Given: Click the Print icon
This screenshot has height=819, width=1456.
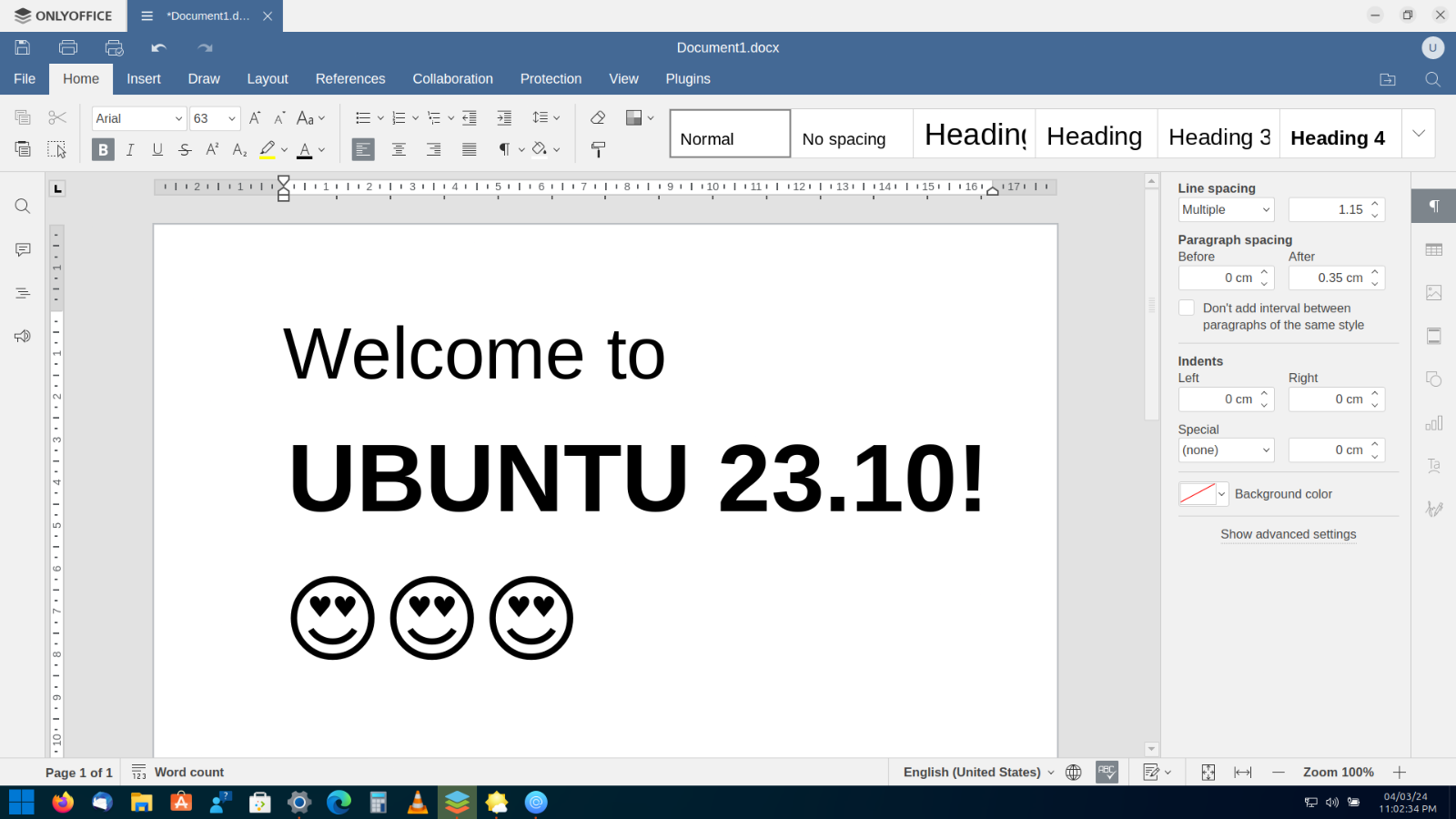Looking at the screenshot, I should 68,47.
